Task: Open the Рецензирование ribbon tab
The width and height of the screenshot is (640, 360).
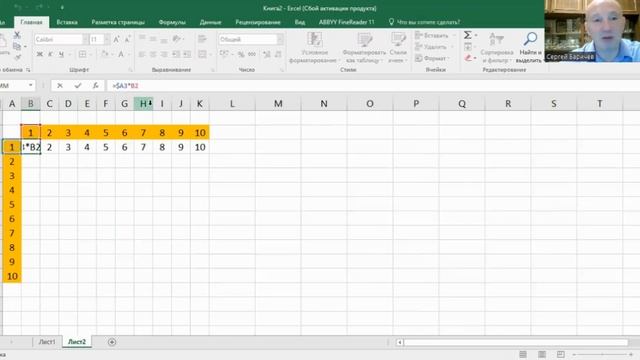Action: (258, 22)
